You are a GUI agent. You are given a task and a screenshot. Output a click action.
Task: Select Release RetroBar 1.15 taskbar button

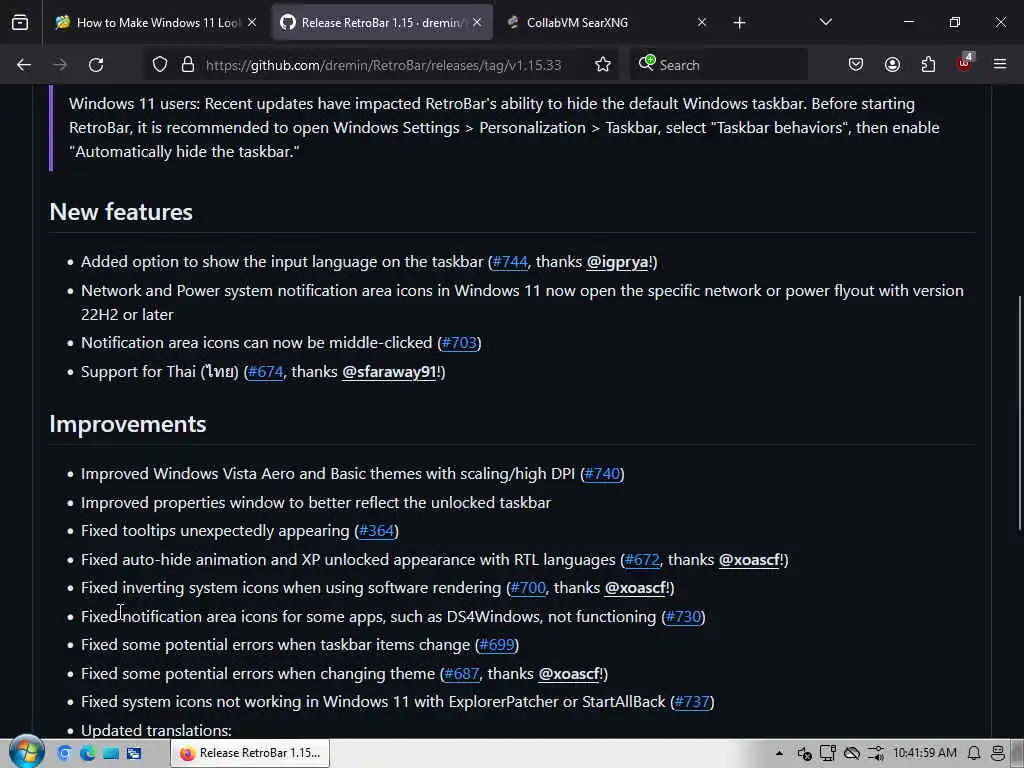pos(250,753)
